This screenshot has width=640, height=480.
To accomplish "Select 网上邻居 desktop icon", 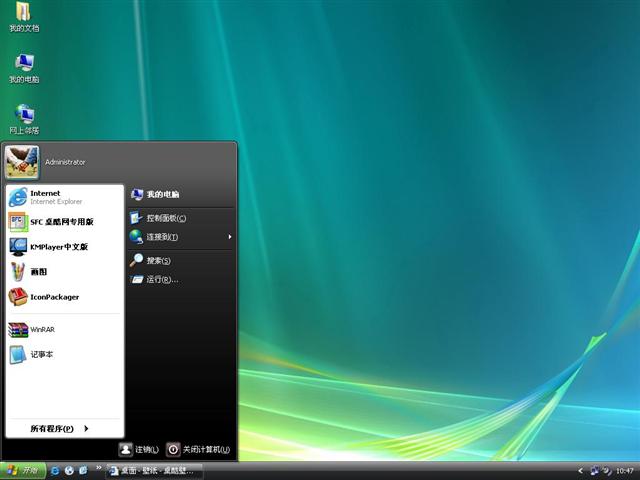I will [24, 119].
